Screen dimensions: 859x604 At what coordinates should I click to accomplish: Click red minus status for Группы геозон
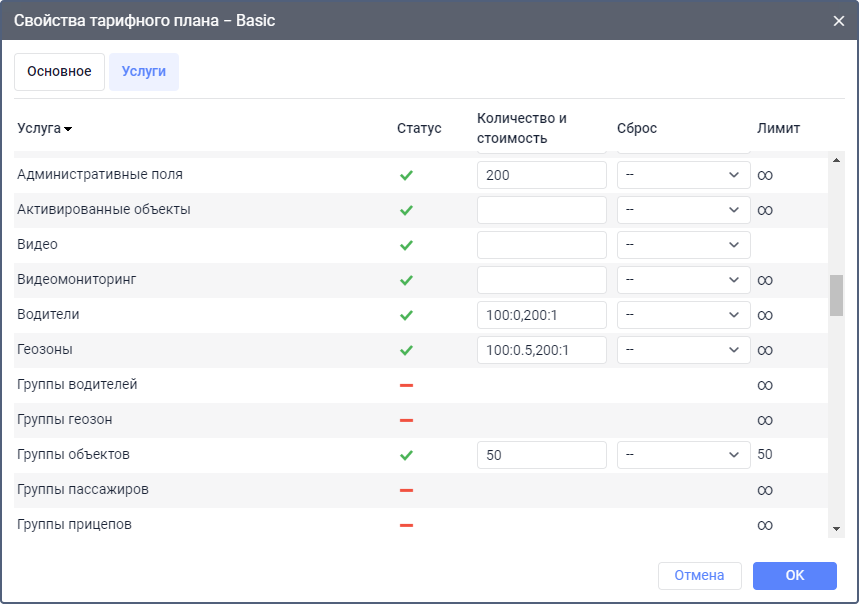406,420
